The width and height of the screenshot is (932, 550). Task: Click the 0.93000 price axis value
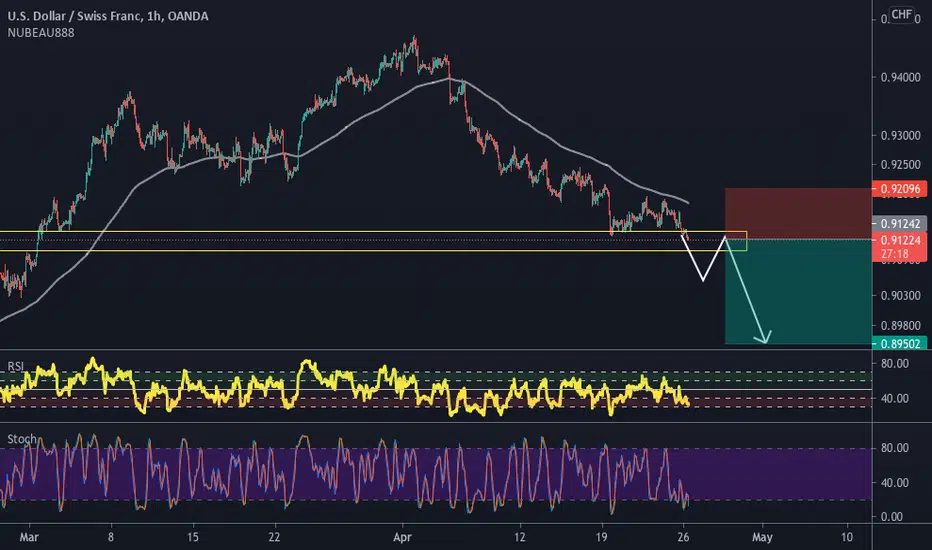(900, 136)
